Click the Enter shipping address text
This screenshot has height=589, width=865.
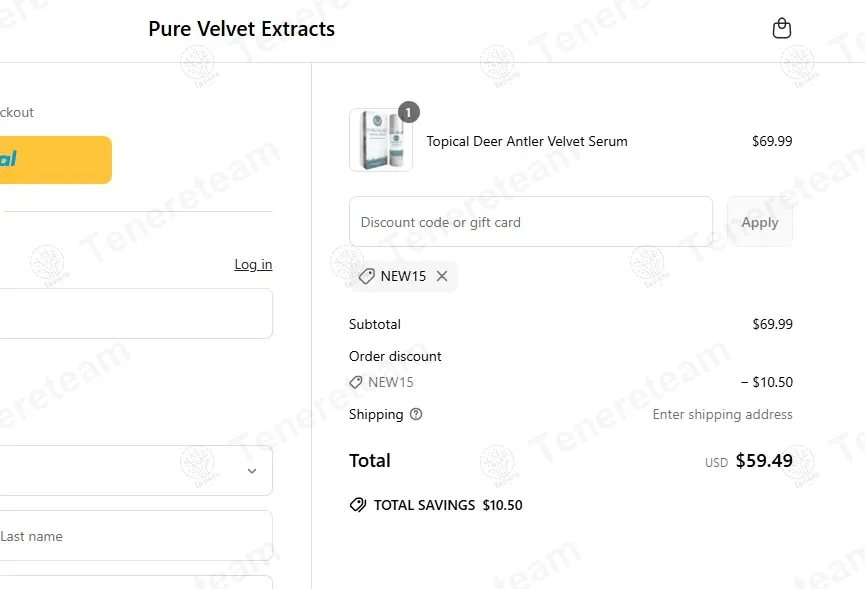click(x=722, y=414)
